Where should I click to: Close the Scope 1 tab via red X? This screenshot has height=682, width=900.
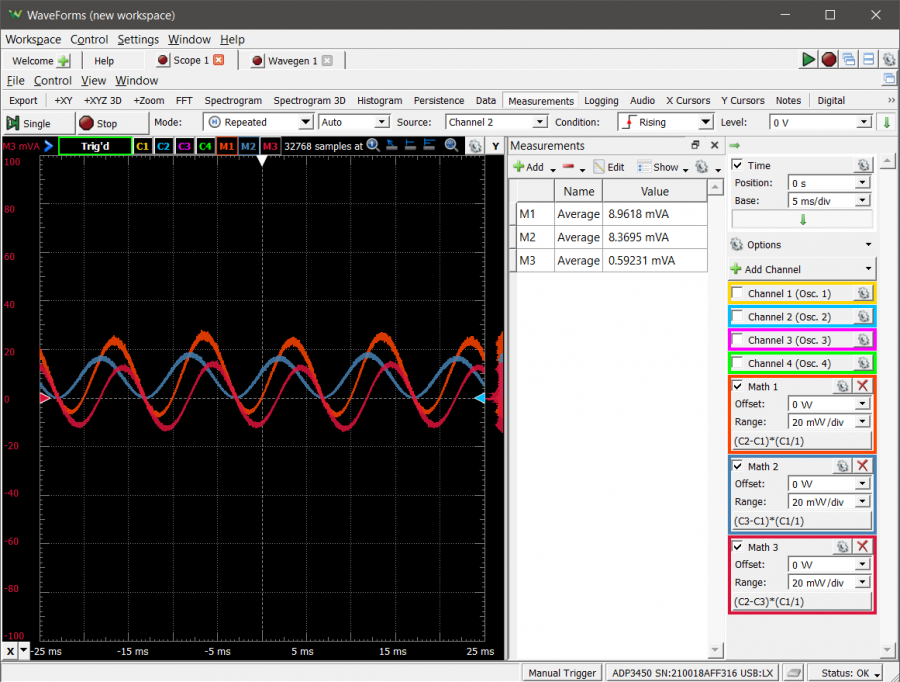(219, 60)
